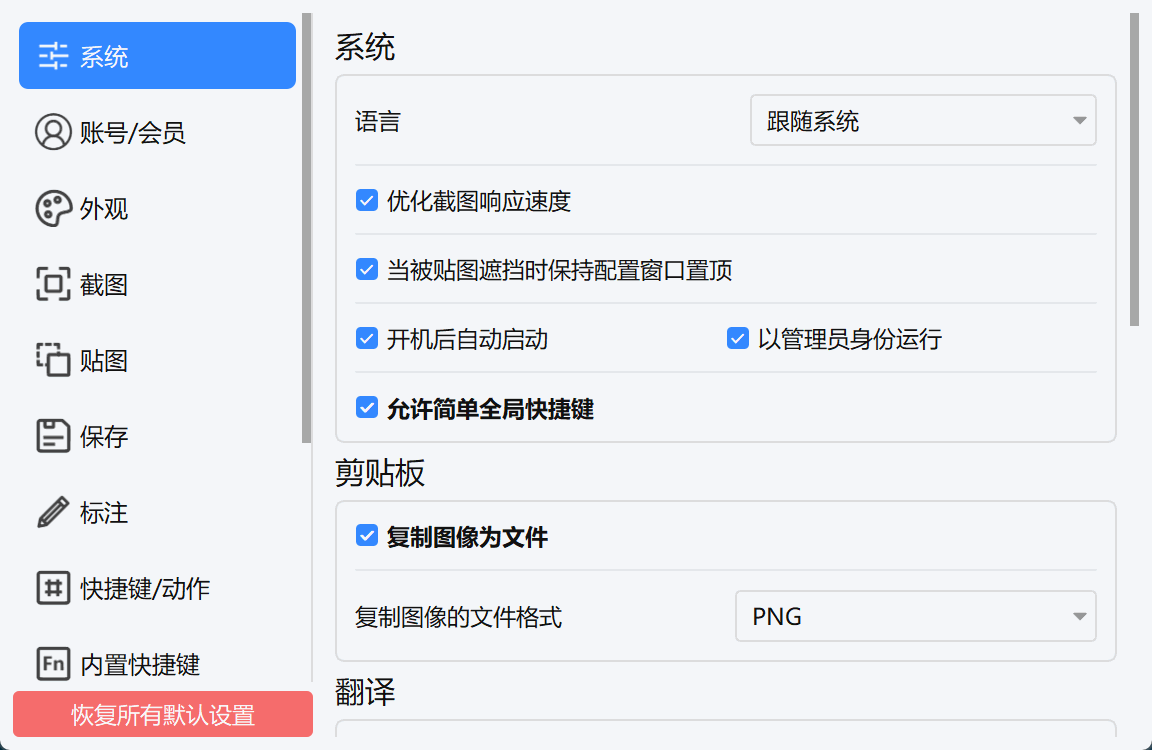Open the 语言 dropdown showing 跟随系统
Screen dimensions: 1152x750
pyautogui.click(x=923, y=121)
